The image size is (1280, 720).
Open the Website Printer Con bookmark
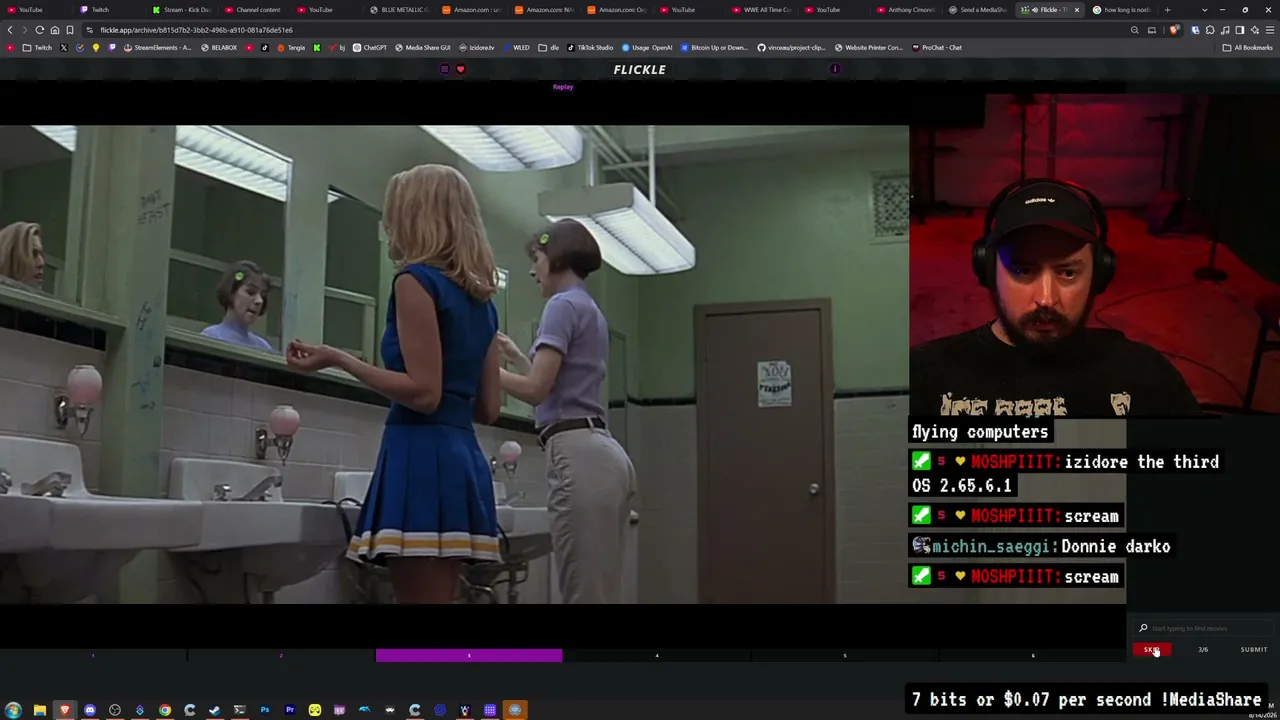pos(869,48)
